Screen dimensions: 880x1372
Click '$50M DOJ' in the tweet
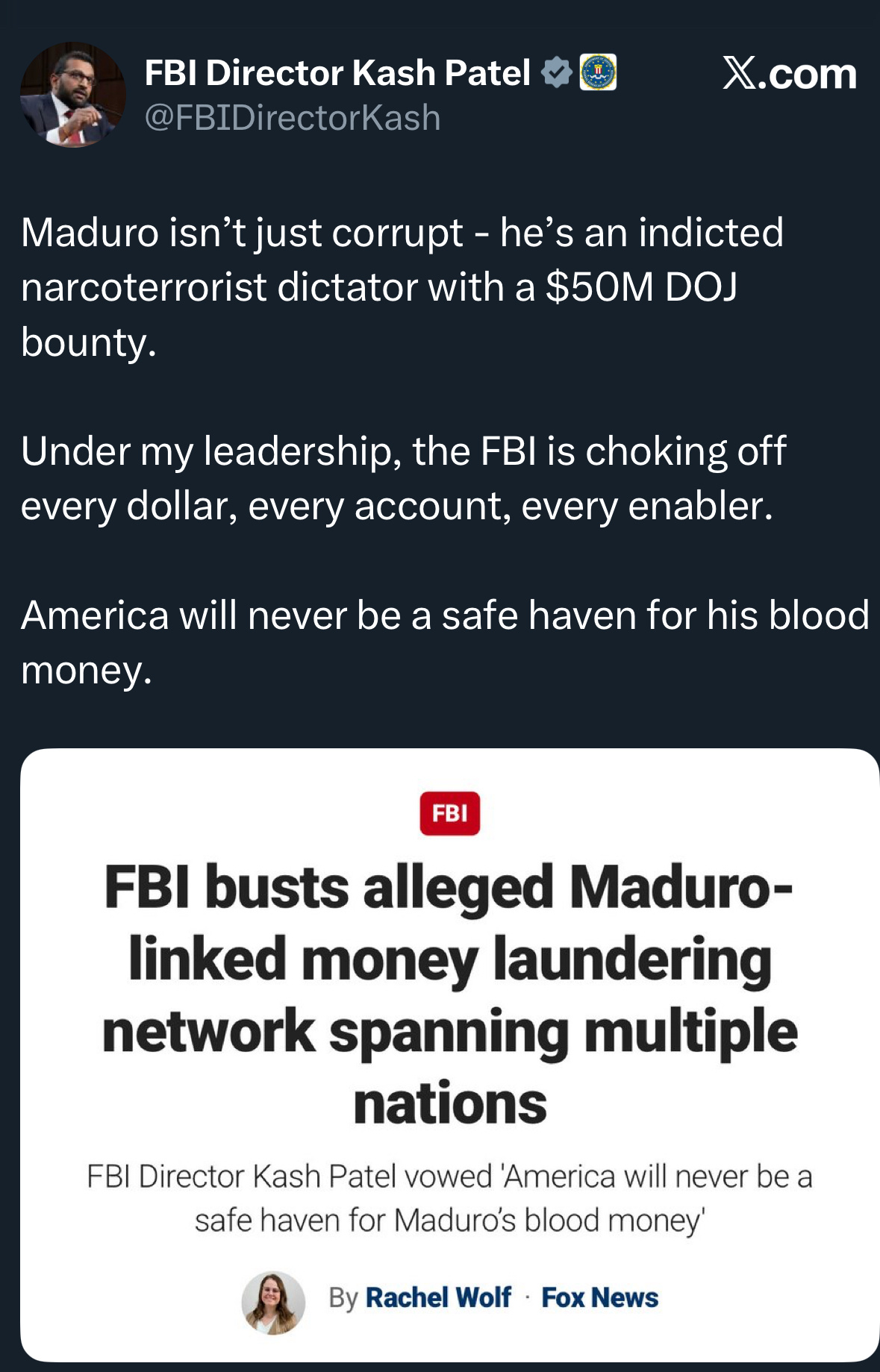641,287
